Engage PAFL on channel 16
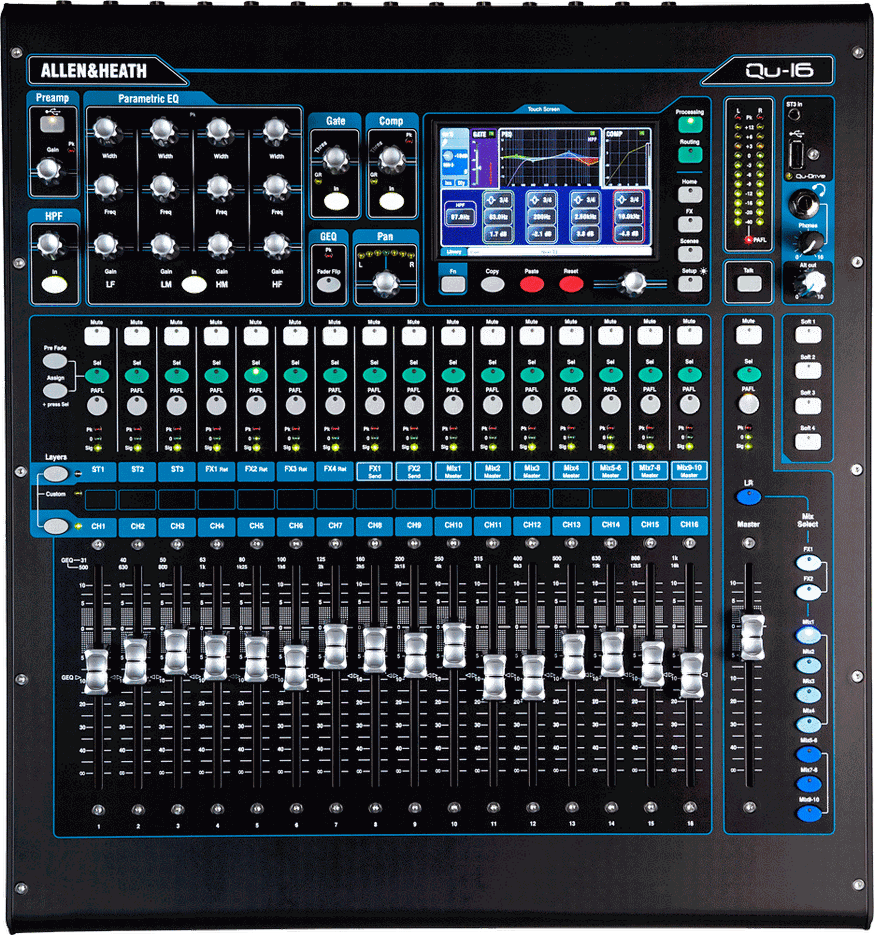This screenshot has height=935, width=874. (689, 404)
